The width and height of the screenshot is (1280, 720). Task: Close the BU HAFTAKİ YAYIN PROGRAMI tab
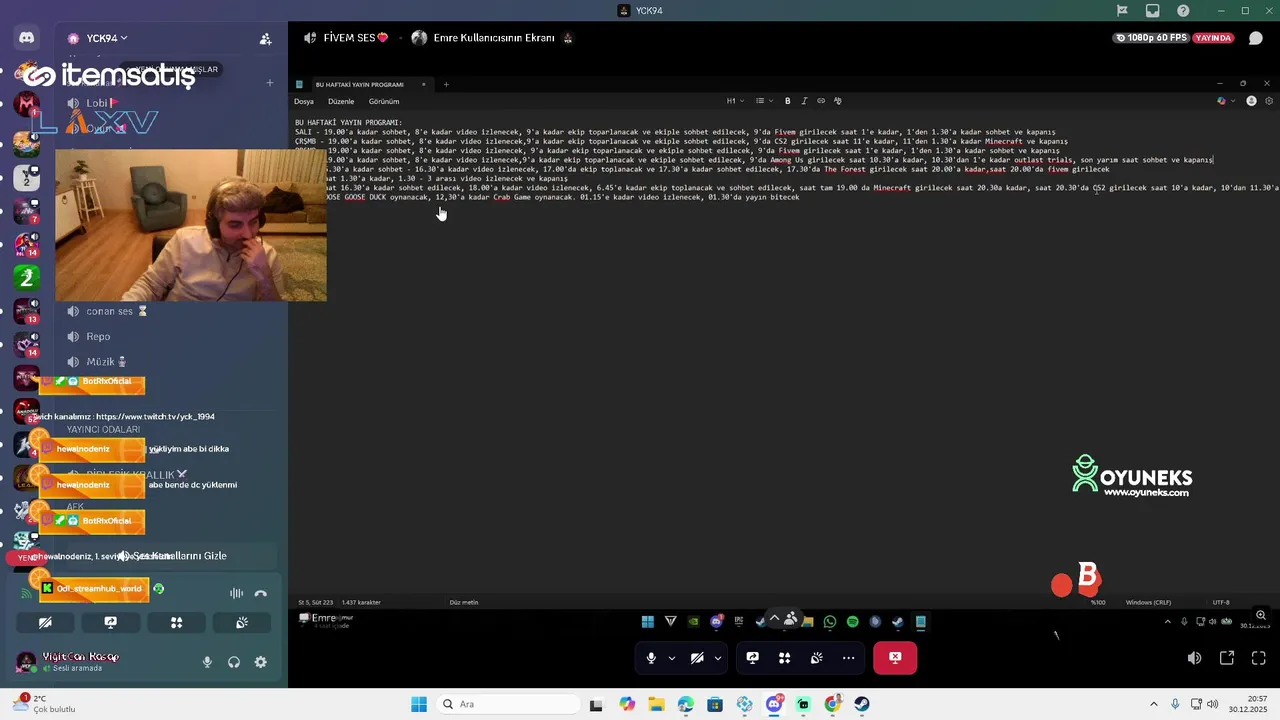point(423,85)
